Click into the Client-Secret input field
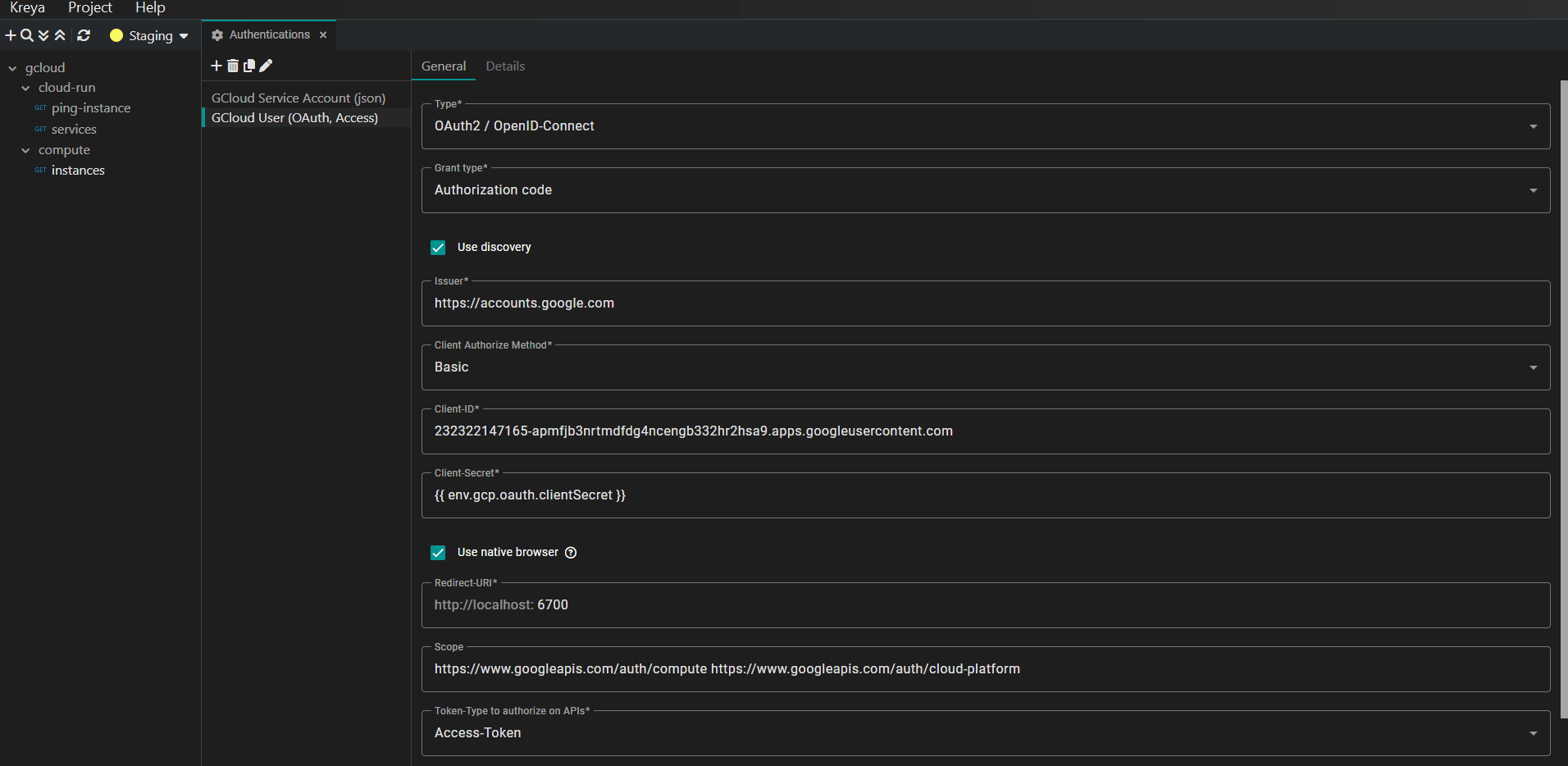 (984, 495)
